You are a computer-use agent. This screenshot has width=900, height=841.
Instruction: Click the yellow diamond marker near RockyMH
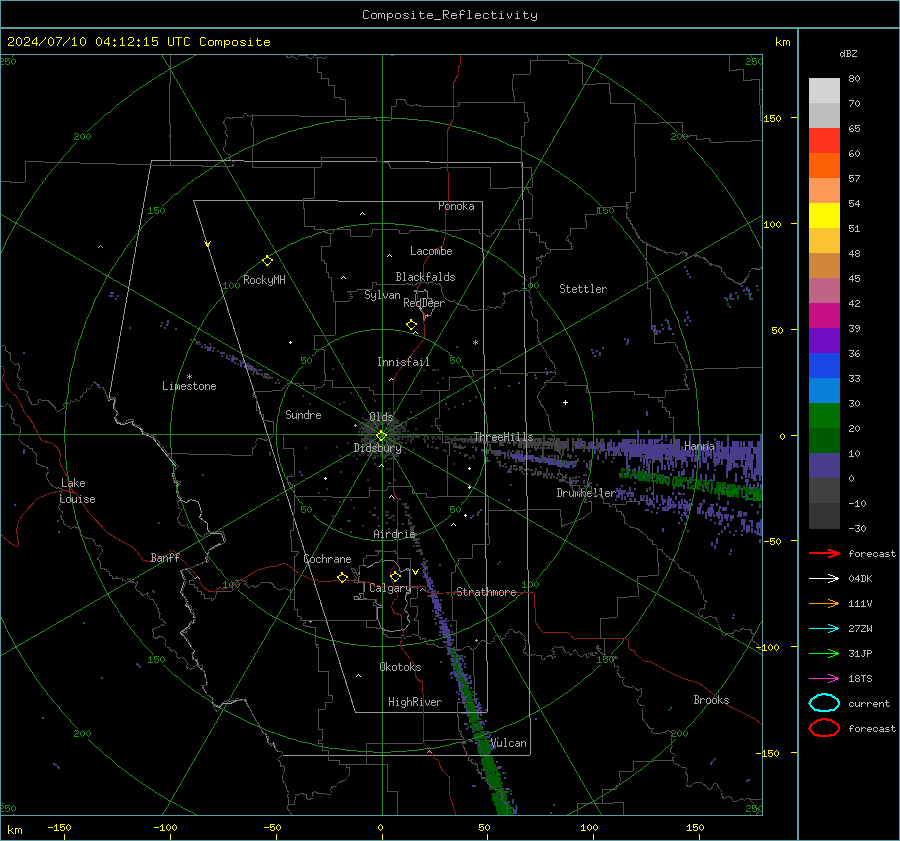pos(267,261)
